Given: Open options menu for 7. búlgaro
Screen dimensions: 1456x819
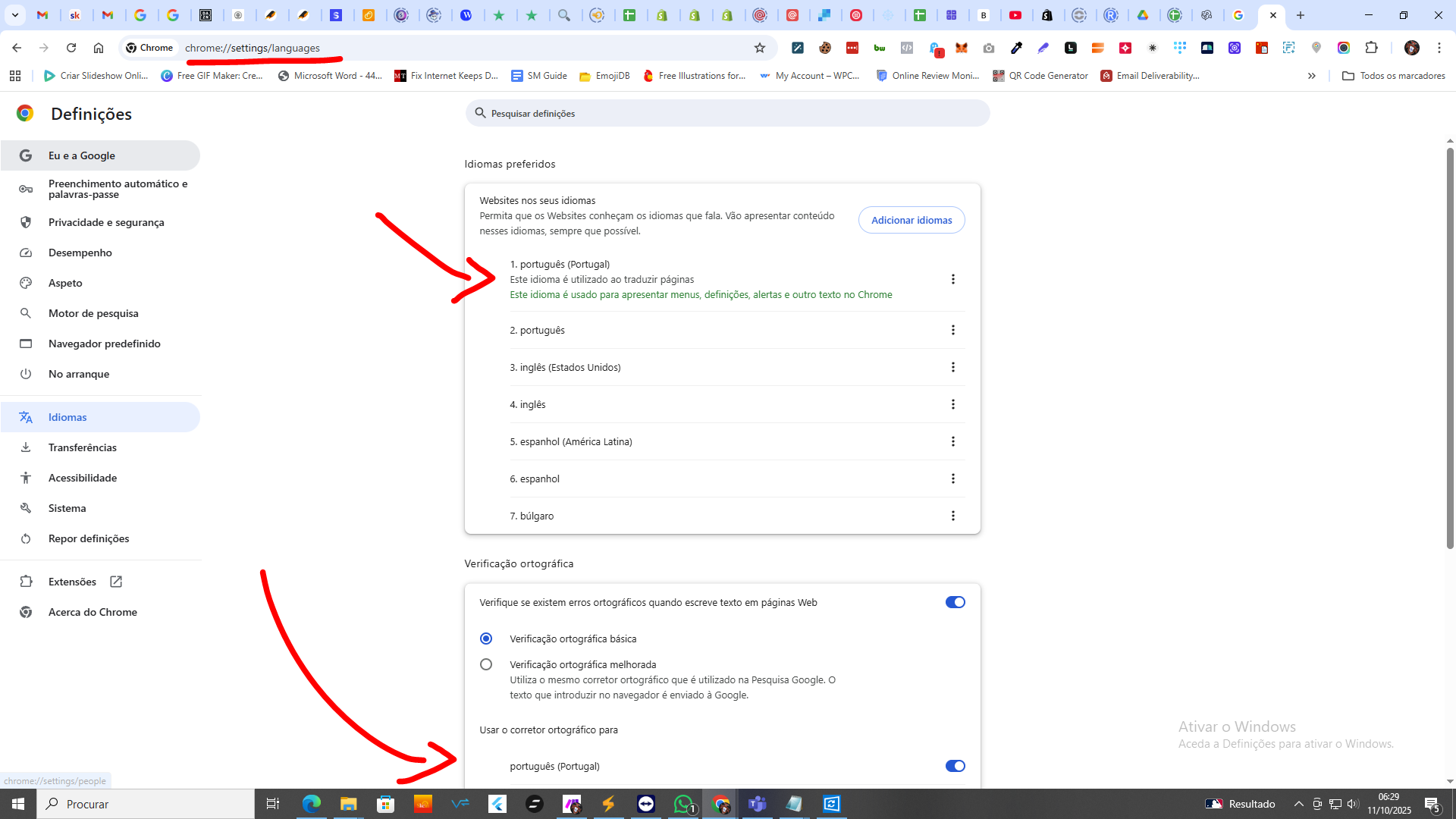Looking at the screenshot, I should (x=953, y=516).
